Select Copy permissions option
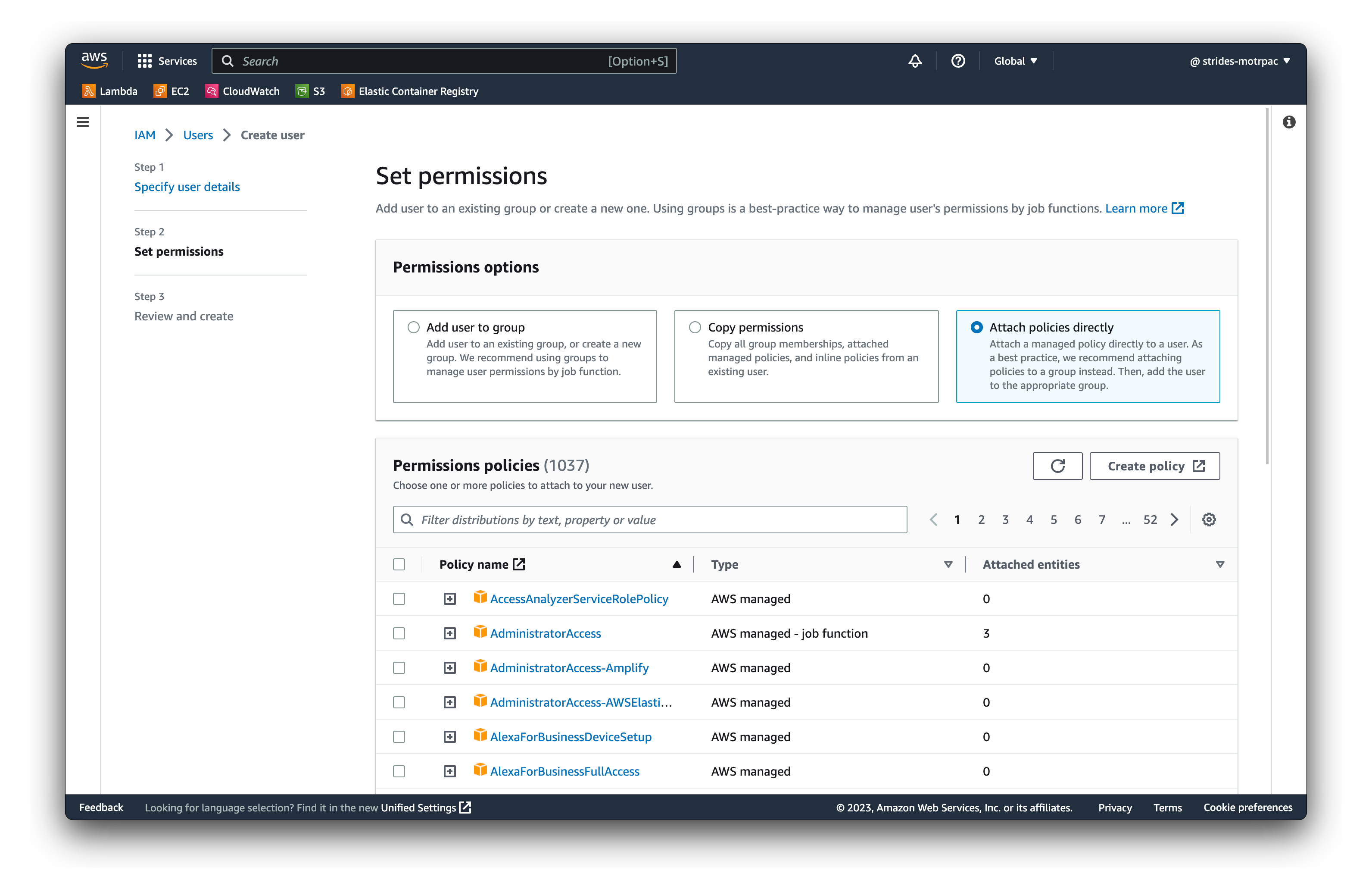Image resolution: width=1372 pixels, height=889 pixels. coord(695,327)
